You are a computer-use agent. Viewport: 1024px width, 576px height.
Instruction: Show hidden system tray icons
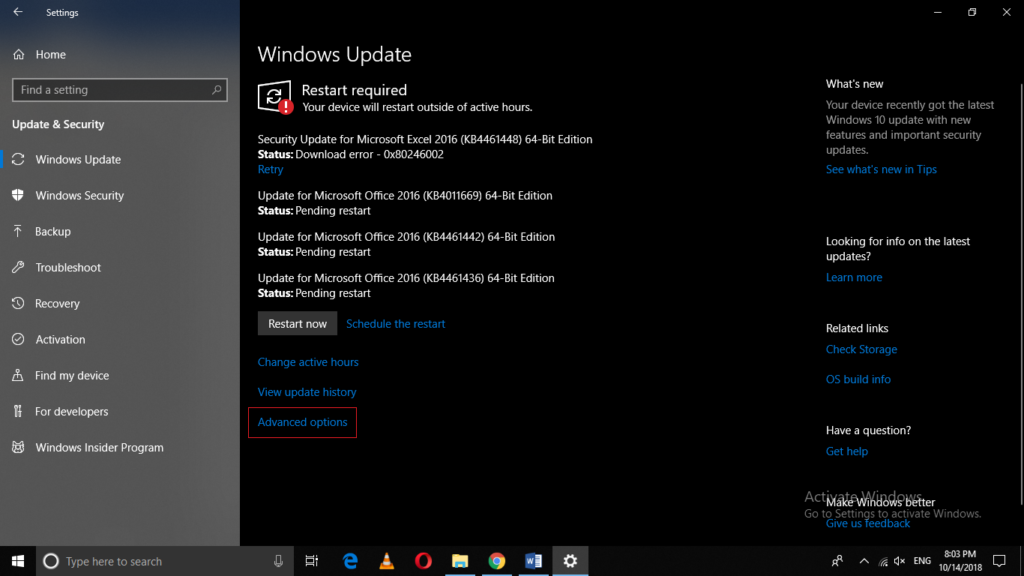click(864, 561)
